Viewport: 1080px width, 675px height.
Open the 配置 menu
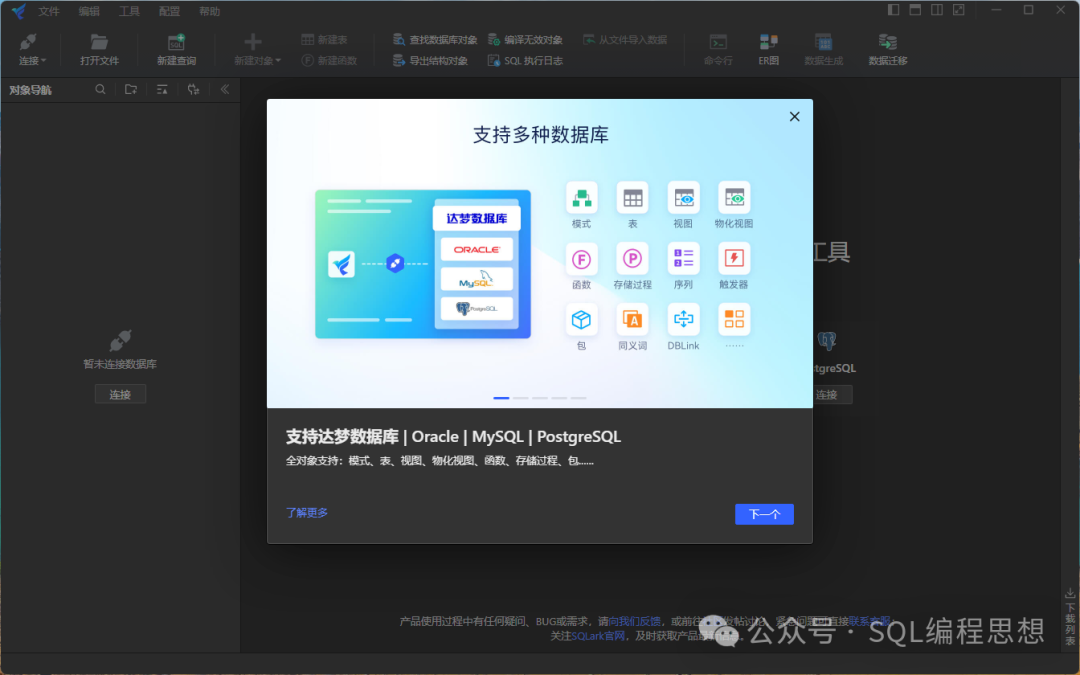coord(168,11)
